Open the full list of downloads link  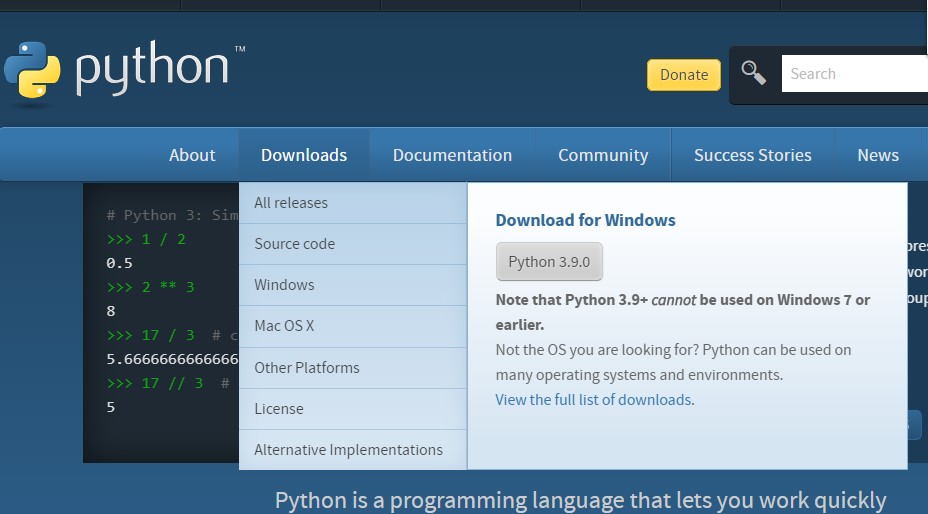[593, 400]
